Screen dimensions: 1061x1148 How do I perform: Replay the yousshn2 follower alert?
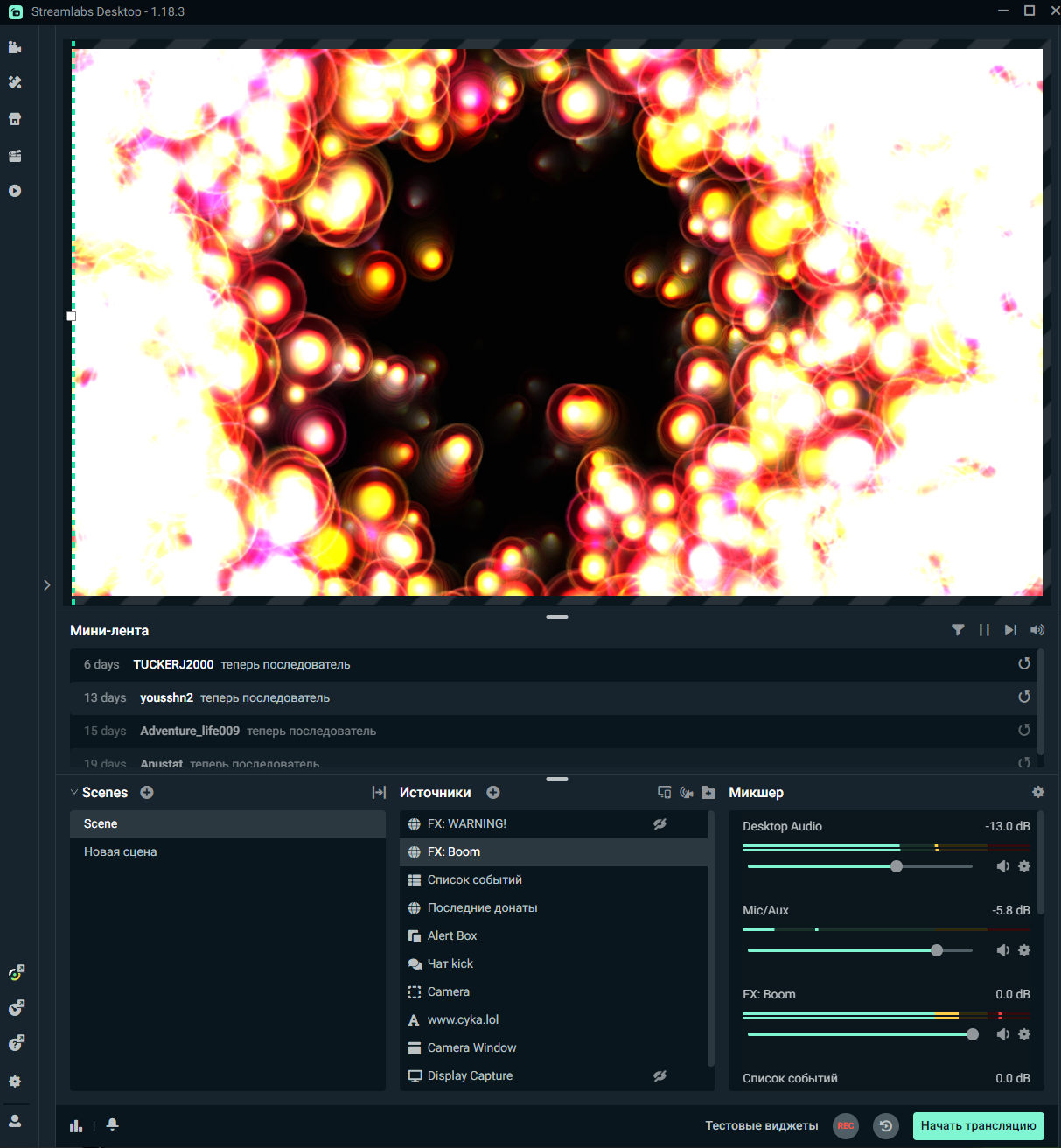tap(1024, 697)
